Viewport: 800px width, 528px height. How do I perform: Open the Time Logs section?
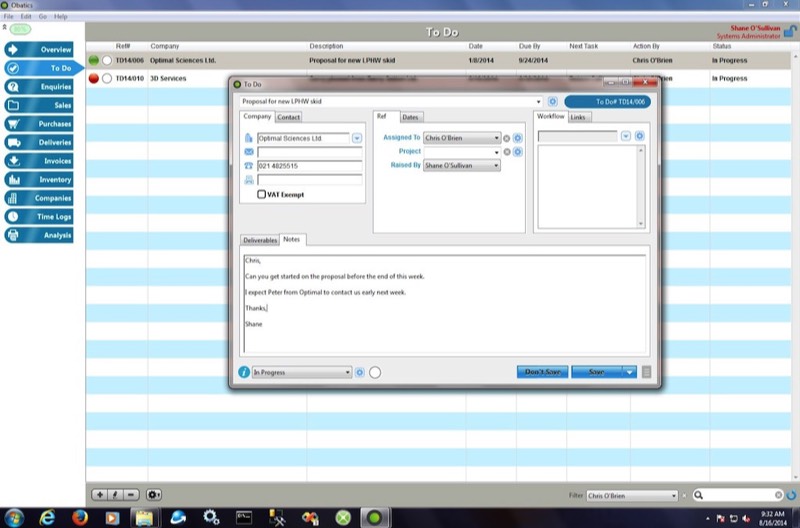[x=39, y=216]
